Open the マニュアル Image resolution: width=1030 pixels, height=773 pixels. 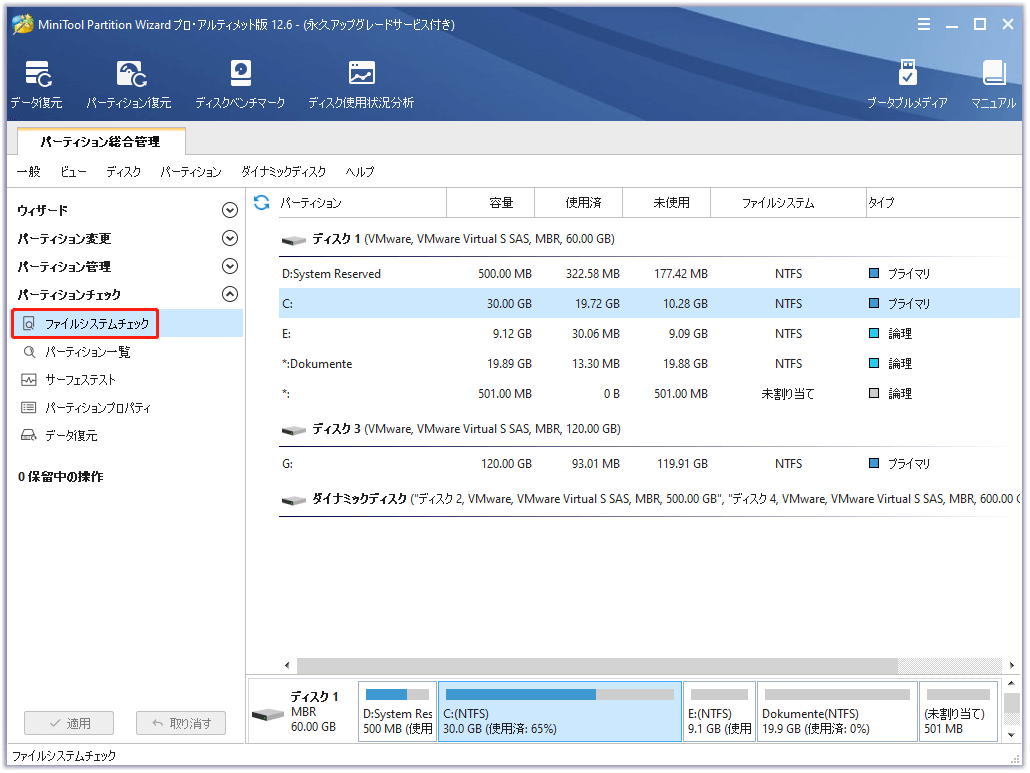(993, 84)
